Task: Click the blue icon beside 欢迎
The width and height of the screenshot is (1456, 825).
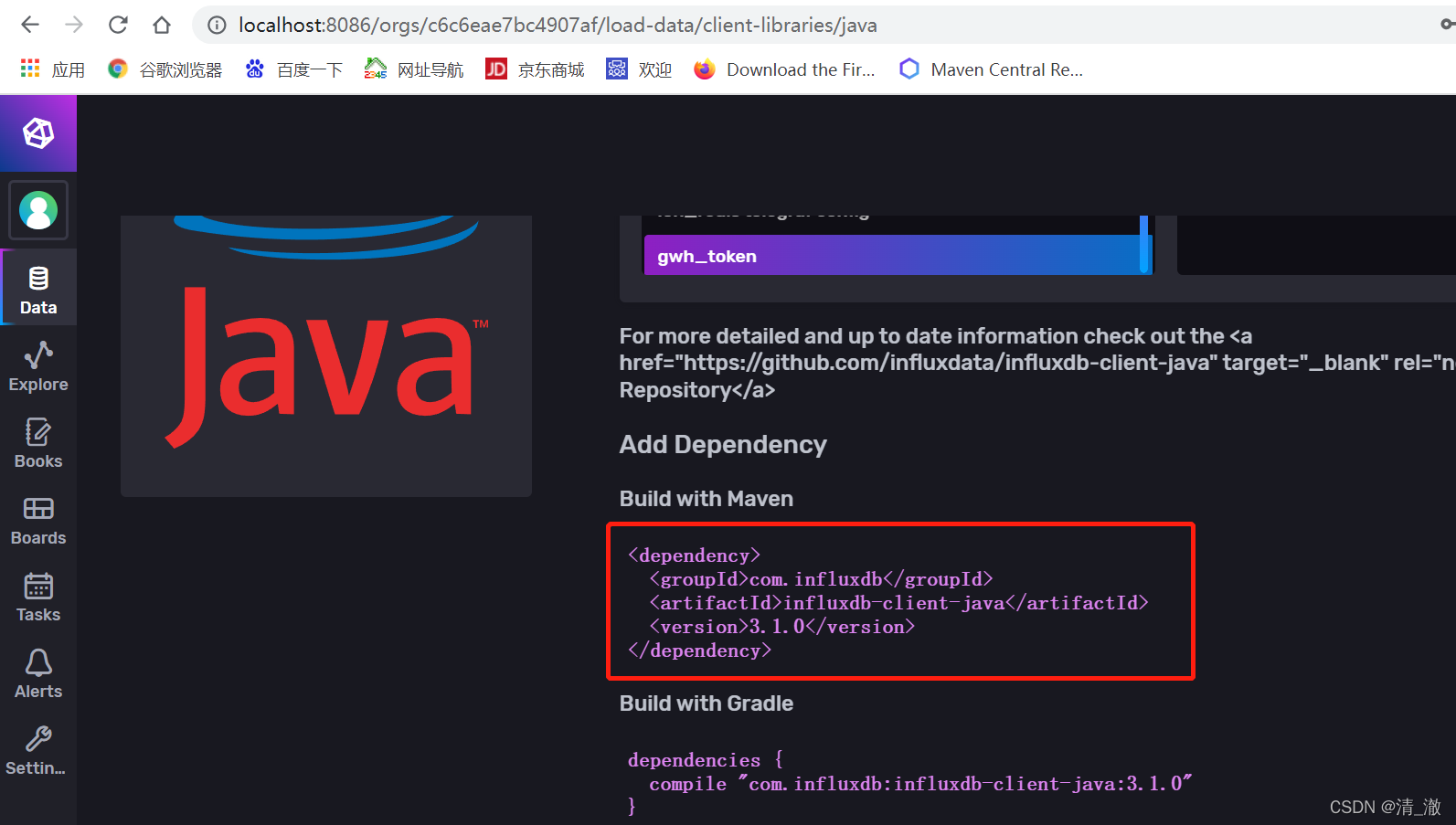Action: [x=617, y=69]
